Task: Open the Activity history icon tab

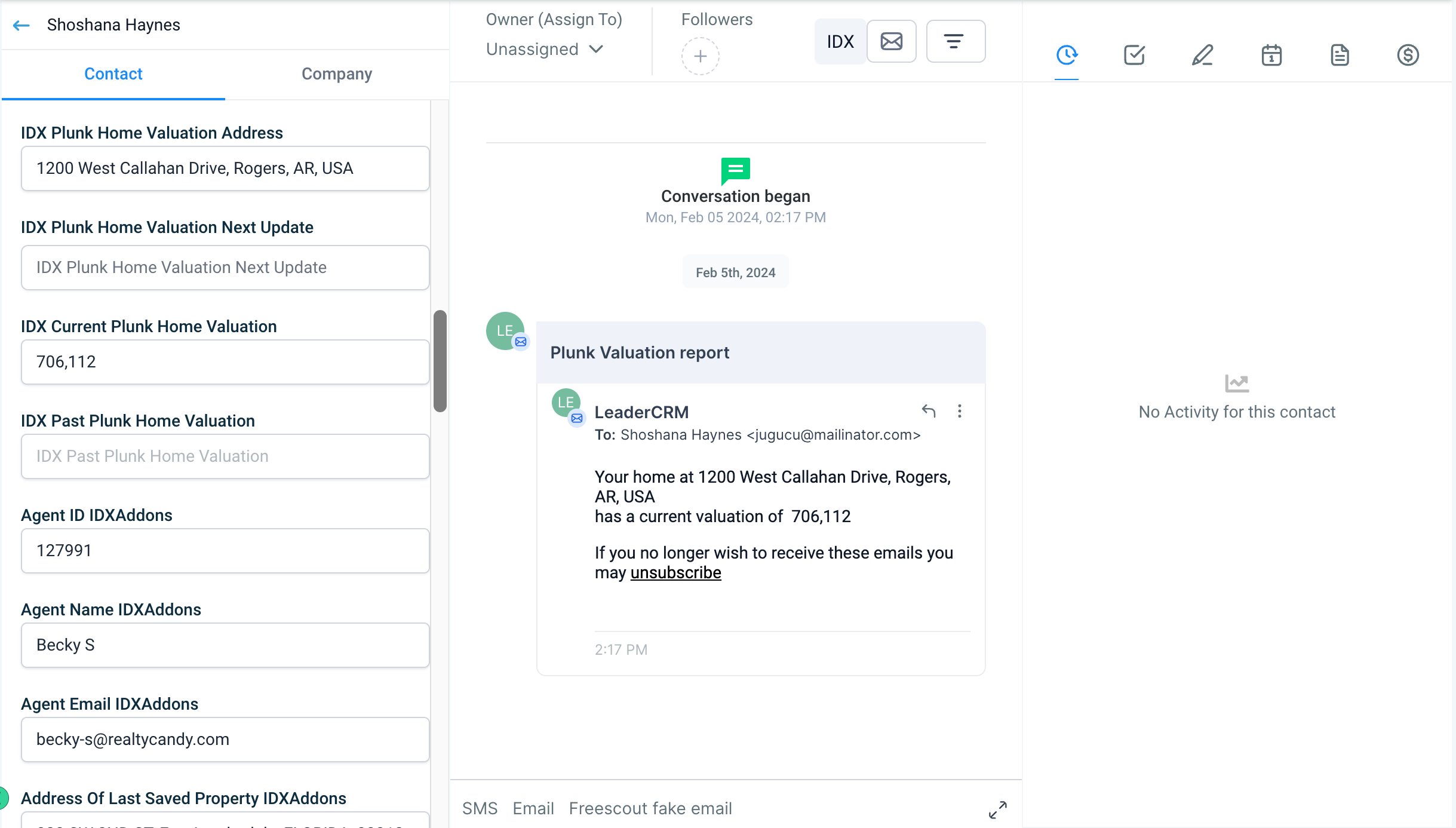Action: [1066, 55]
